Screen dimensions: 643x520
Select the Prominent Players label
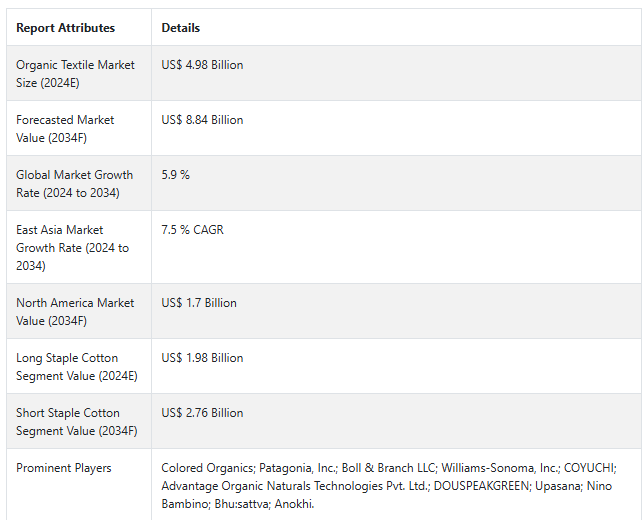click(64, 468)
